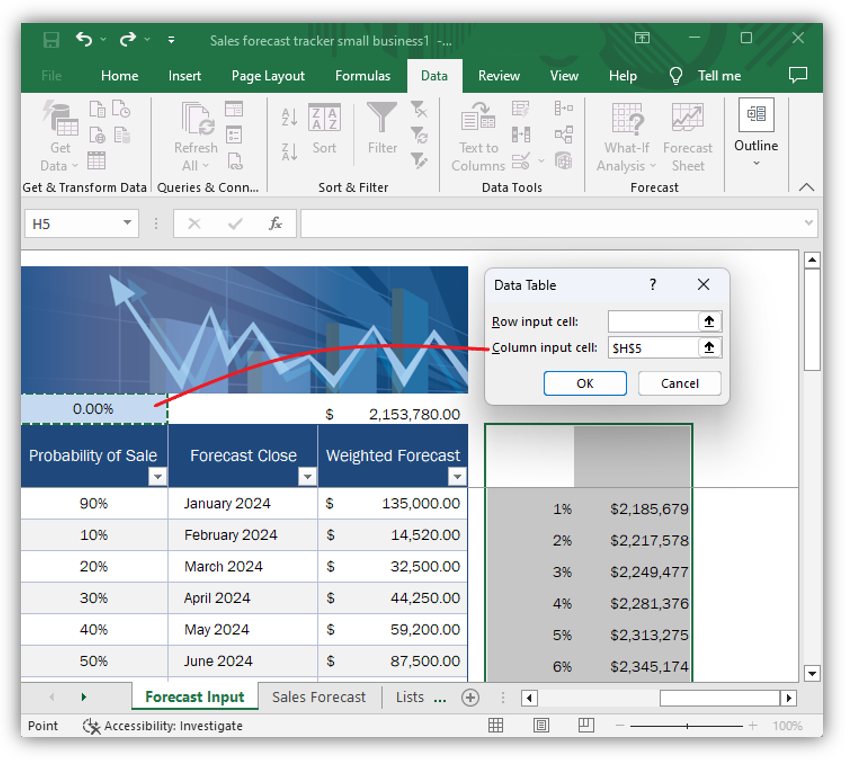Click the Redo arrow icon
847x764 pixels.
click(x=127, y=39)
